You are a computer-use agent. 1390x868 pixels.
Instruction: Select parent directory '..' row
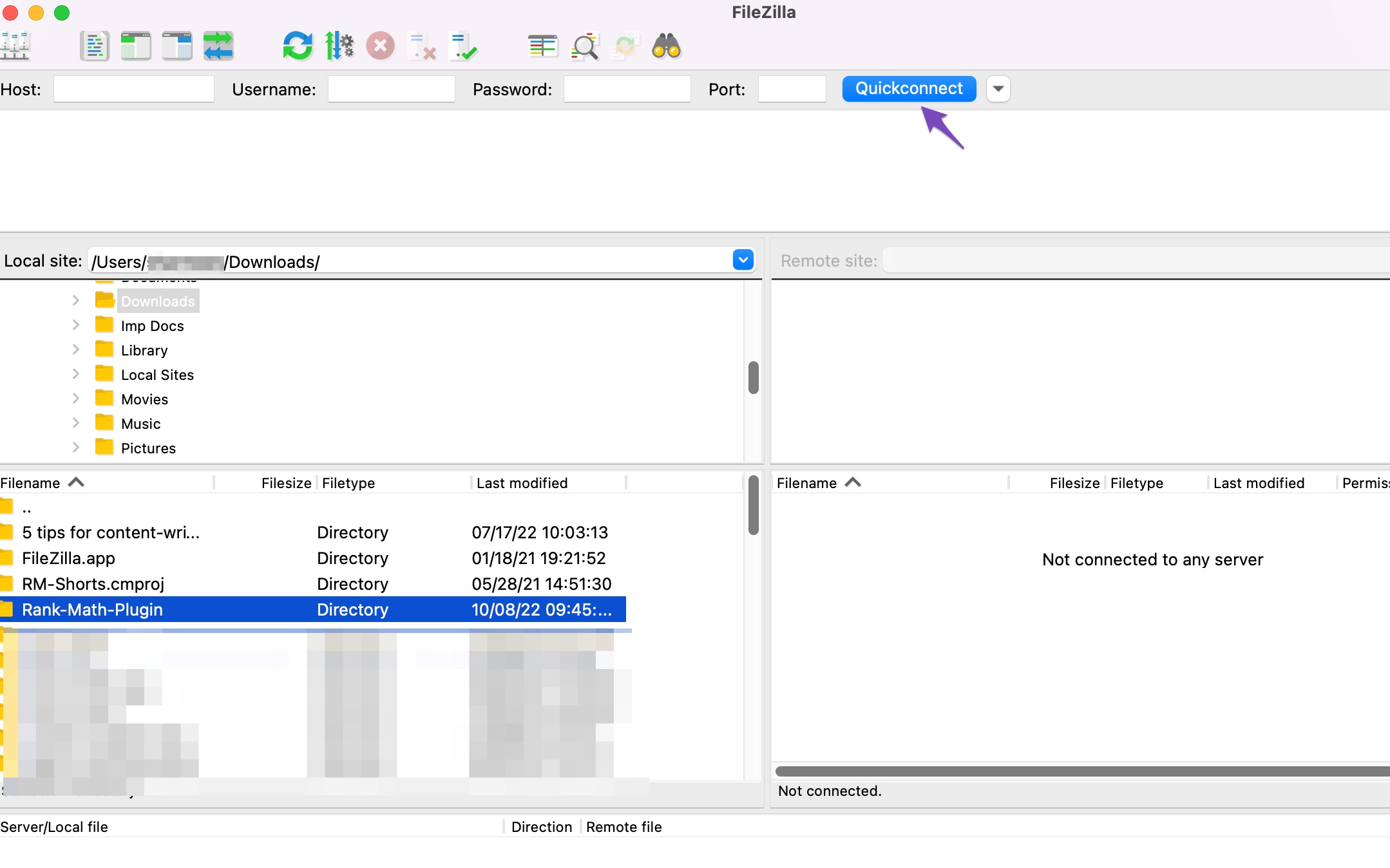coord(313,507)
